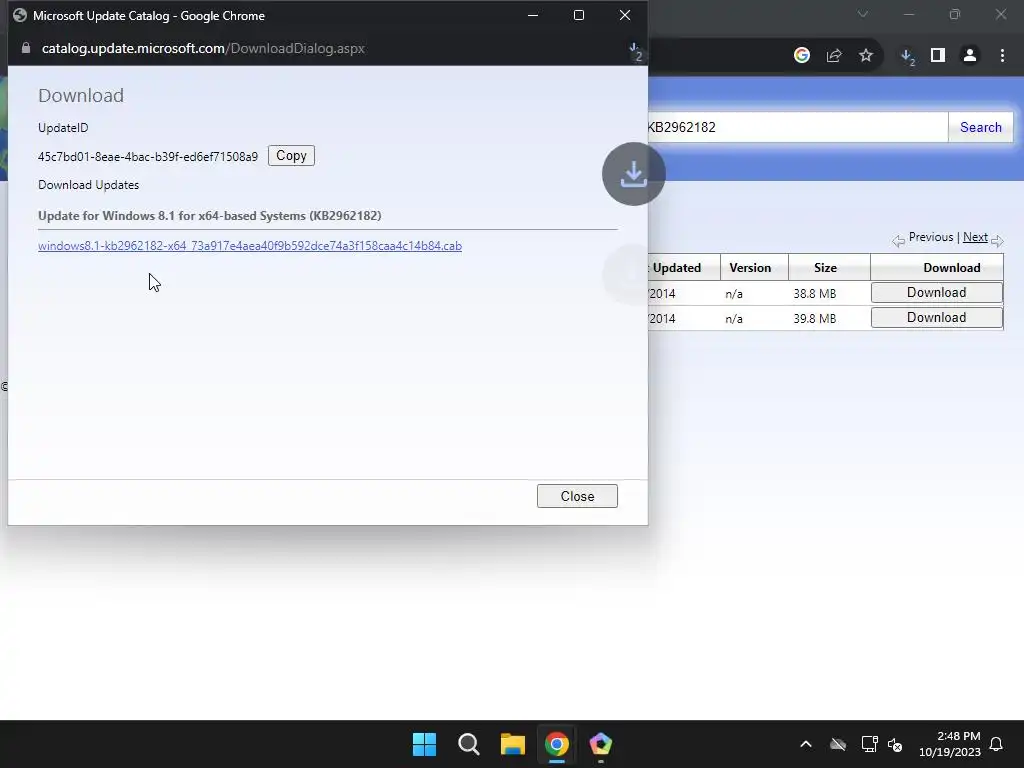Click the globe icon in popup title bar
The image size is (1024, 768).
point(20,15)
